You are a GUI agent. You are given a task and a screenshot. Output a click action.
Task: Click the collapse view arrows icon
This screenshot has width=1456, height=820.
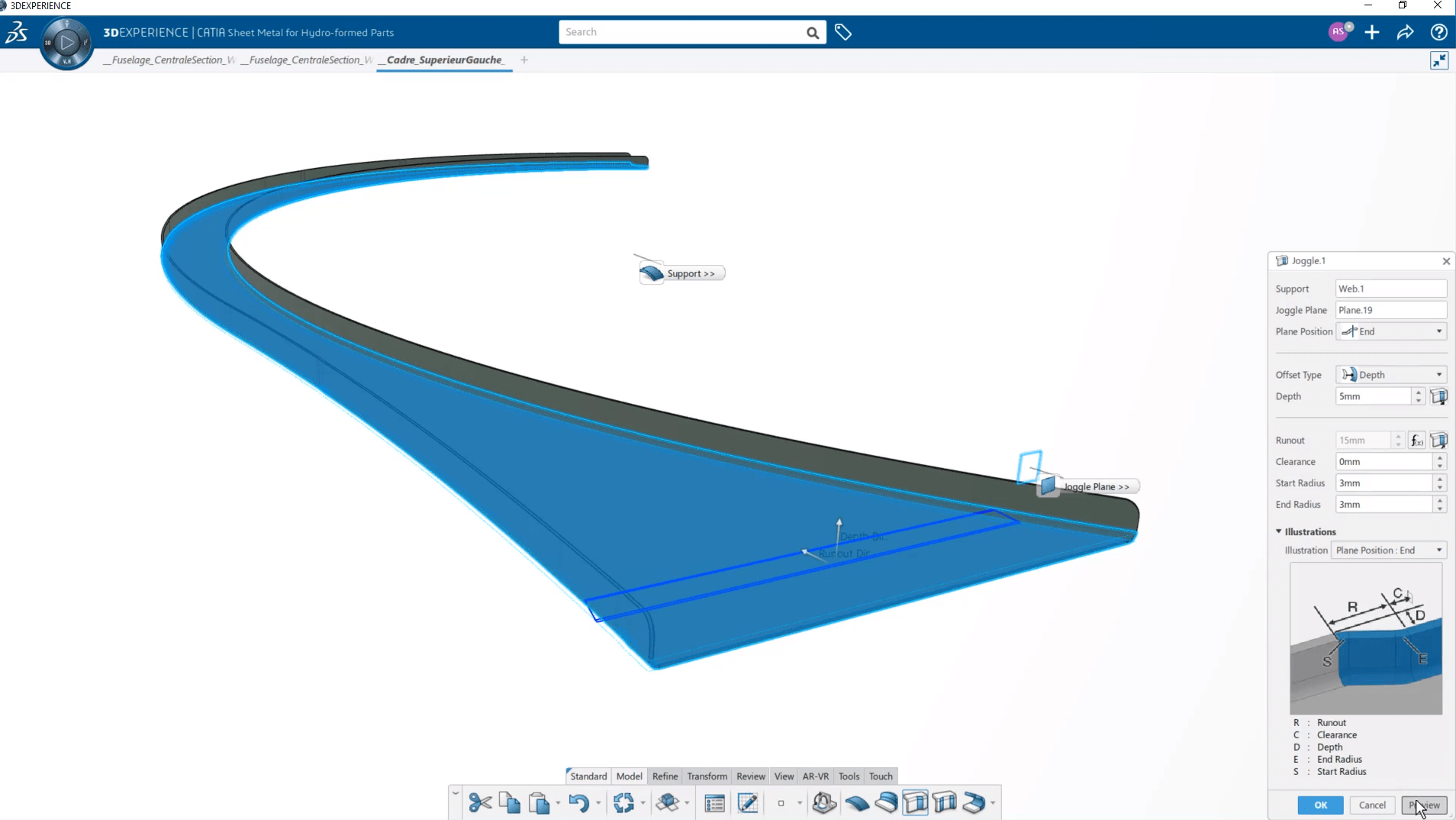coord(1438,60)
